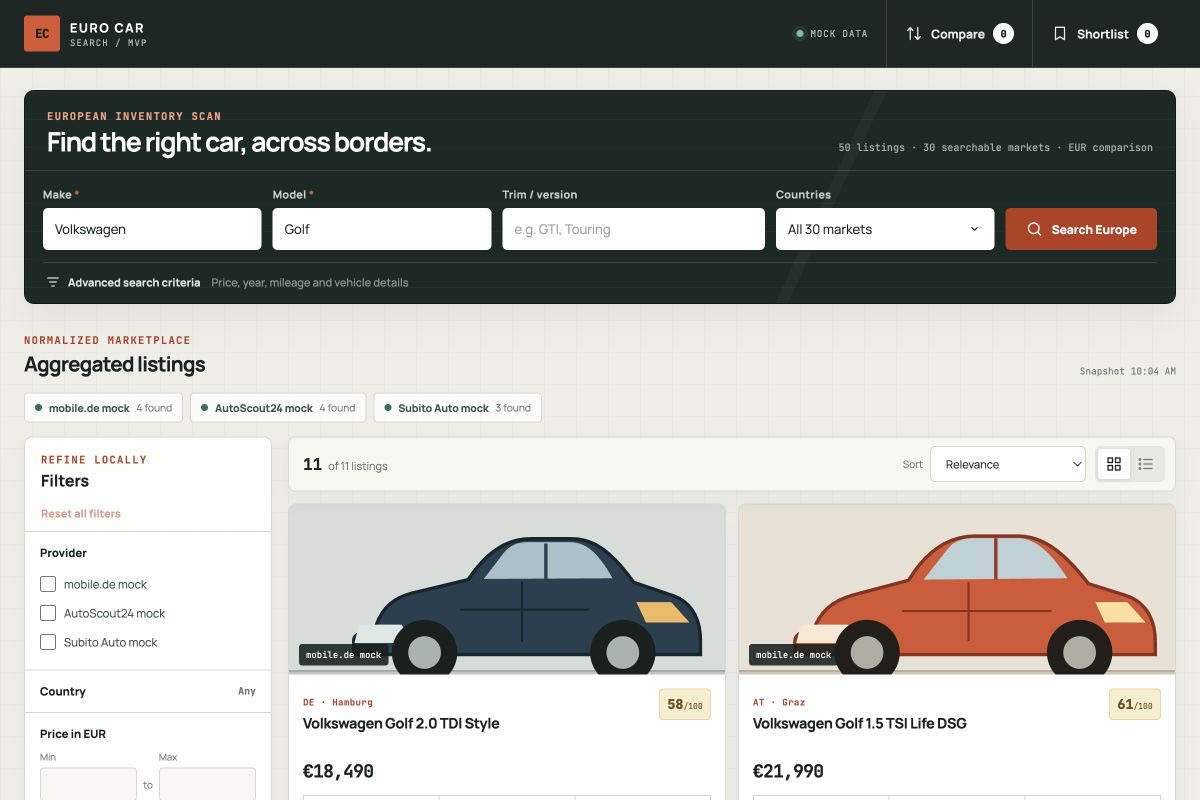Click the €21,990 price

click(788, 771)
